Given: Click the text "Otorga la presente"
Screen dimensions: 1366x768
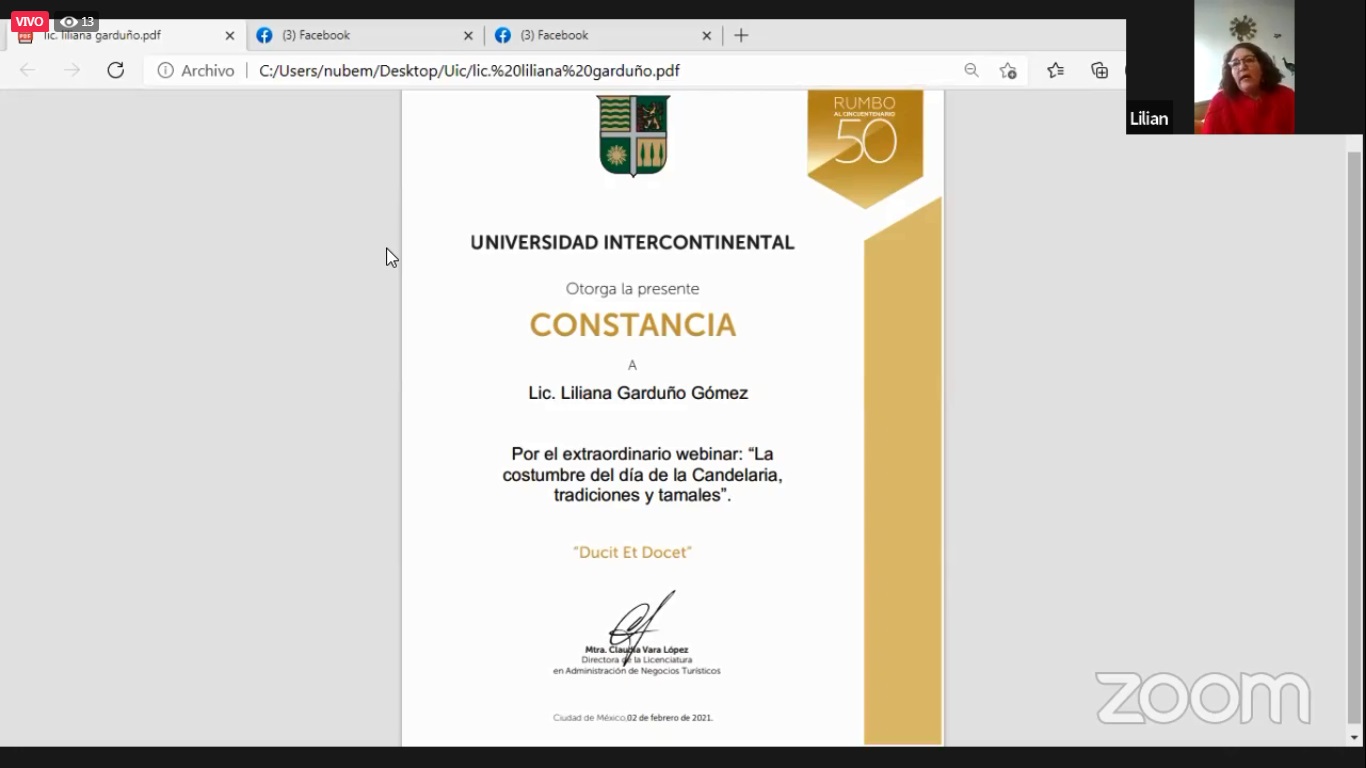Looking at the screenshot, I should [632, 289].
